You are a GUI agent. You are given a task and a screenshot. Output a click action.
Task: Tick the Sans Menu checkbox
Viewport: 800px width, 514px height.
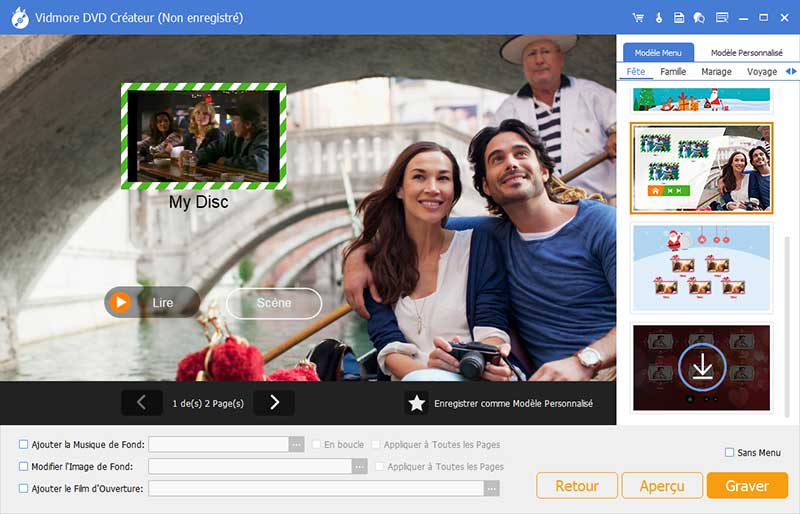(729, 453)
